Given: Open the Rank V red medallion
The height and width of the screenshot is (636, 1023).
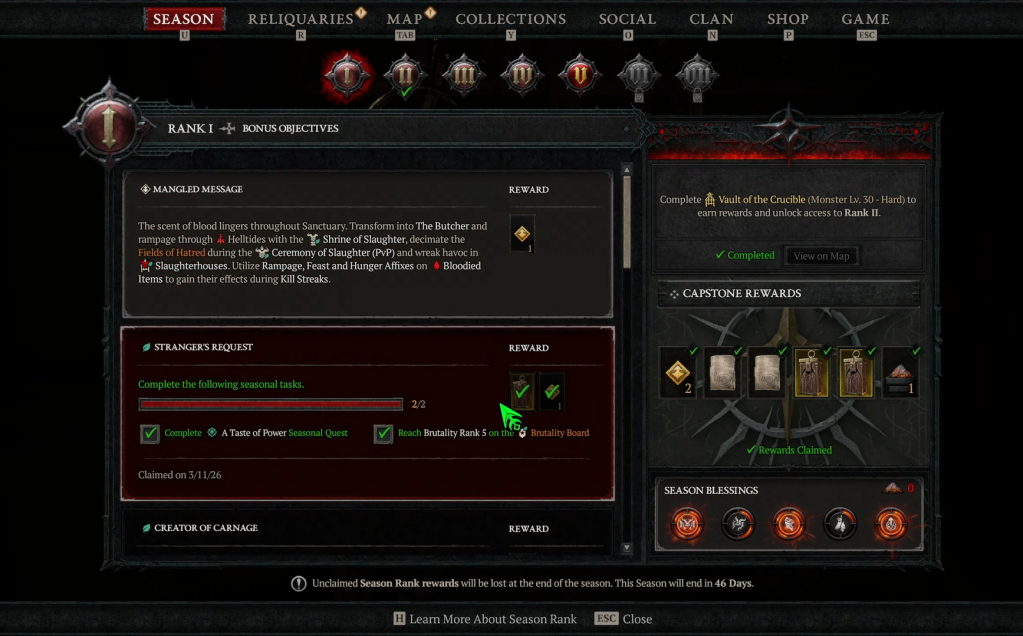Looking at the screenshot, I should [579, 76].
